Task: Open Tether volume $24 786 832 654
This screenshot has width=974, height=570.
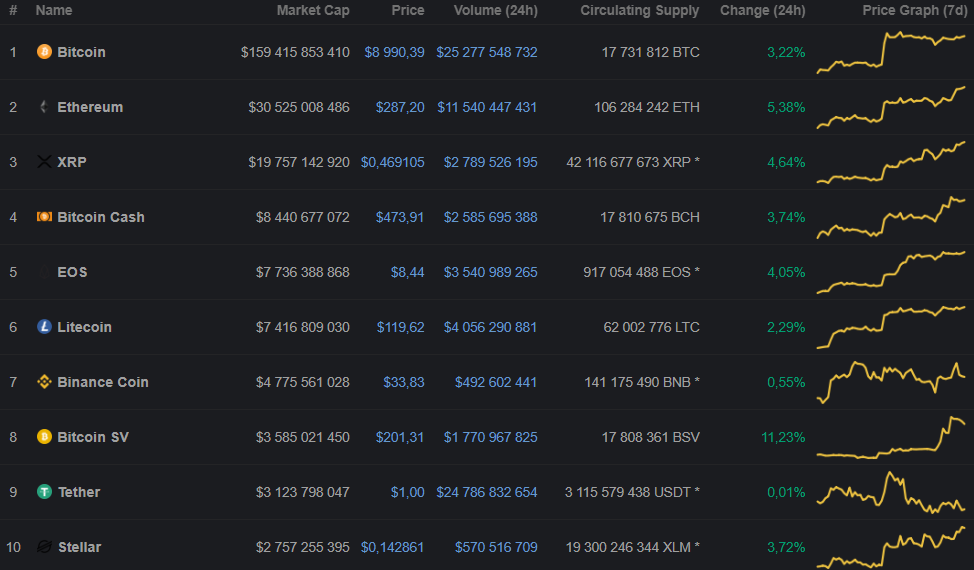Action: click(487, 492)
